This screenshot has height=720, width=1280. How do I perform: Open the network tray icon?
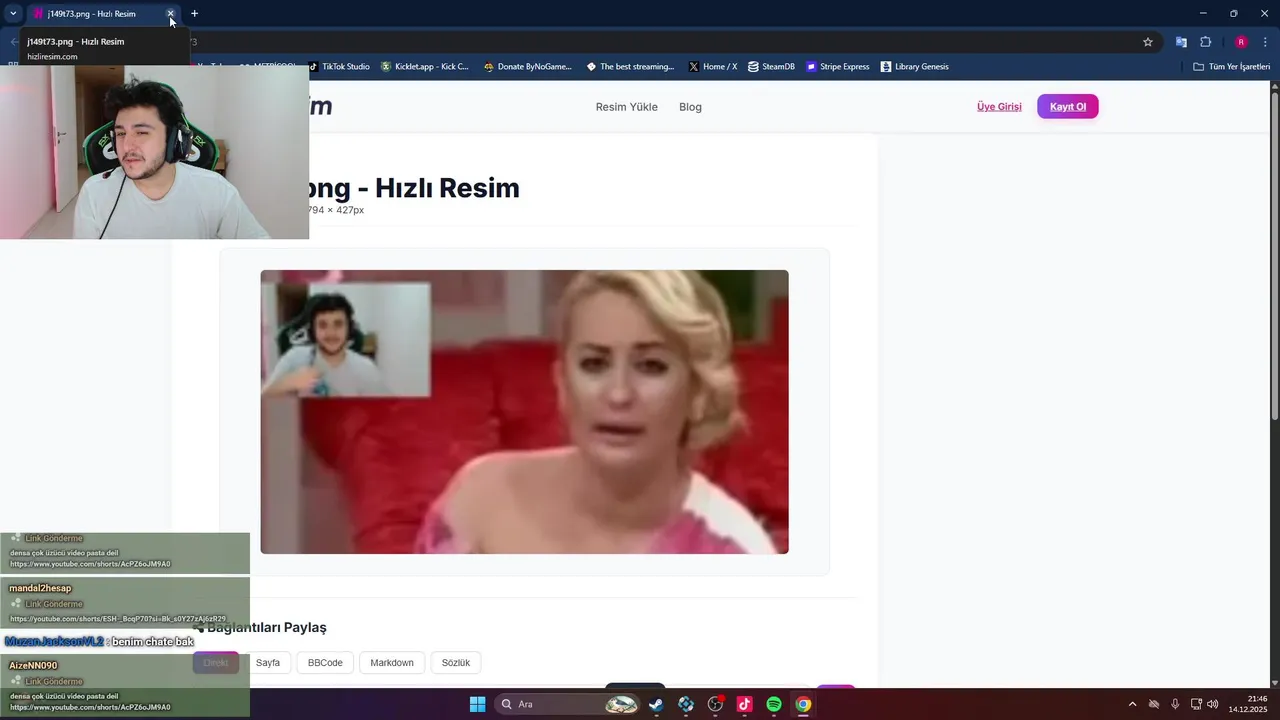[1196, 704]
